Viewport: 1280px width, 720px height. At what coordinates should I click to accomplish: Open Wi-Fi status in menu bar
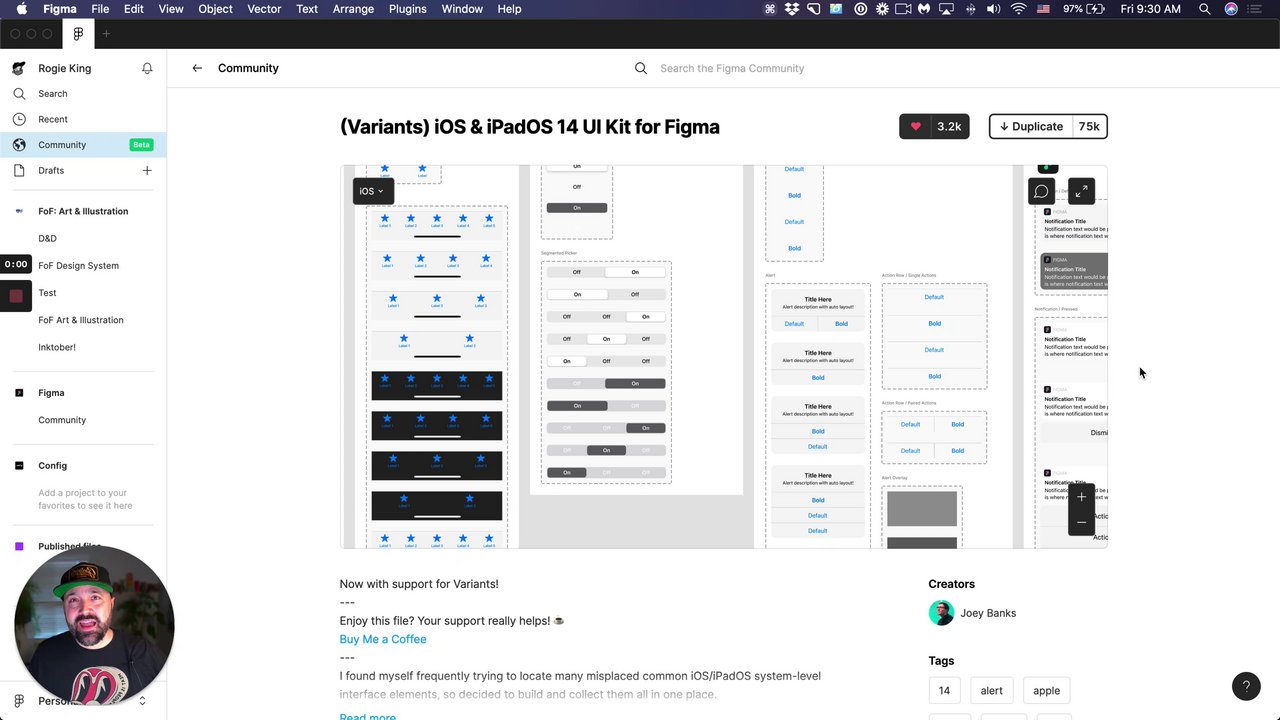(1018, 9)
